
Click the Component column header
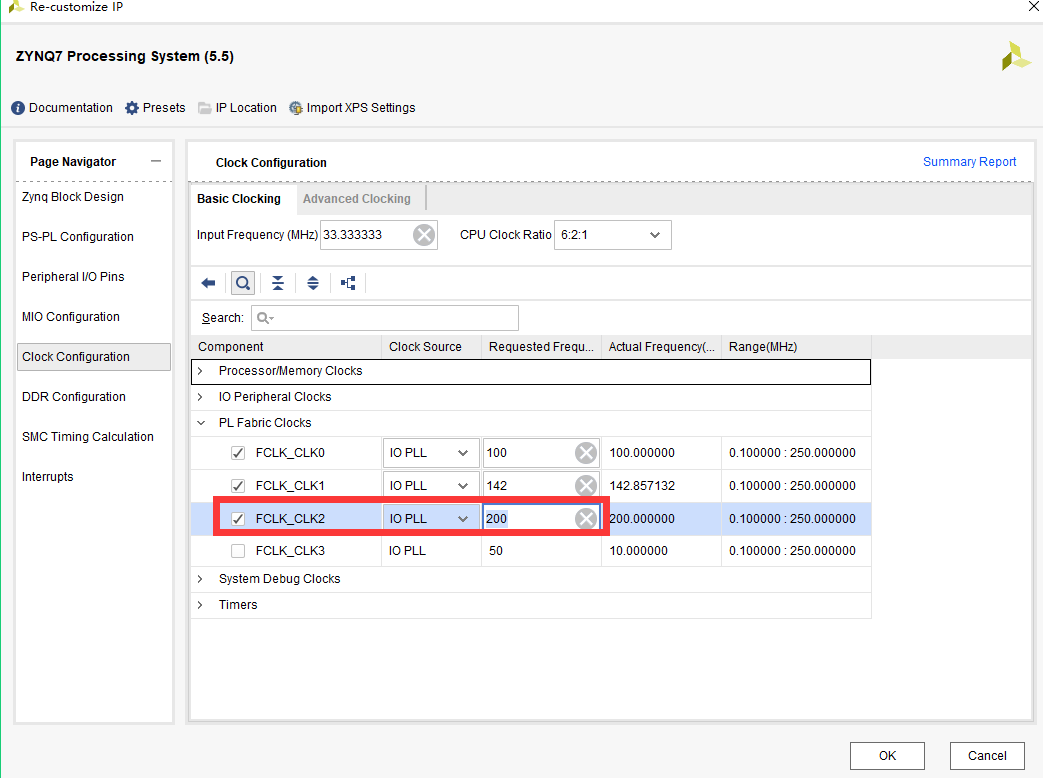286,346
